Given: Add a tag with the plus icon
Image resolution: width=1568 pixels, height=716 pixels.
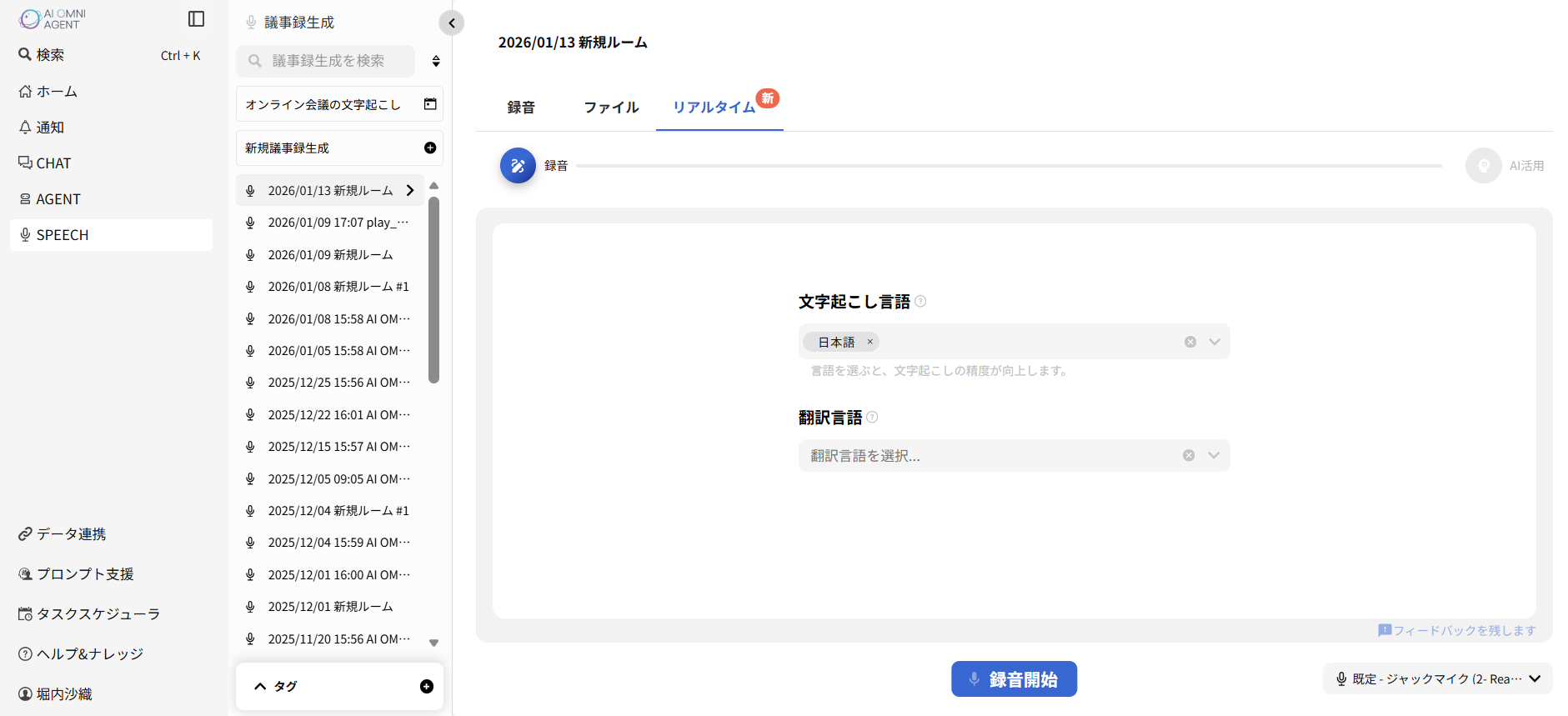Looking at the screenshot, I should click(x=427, y=686).
